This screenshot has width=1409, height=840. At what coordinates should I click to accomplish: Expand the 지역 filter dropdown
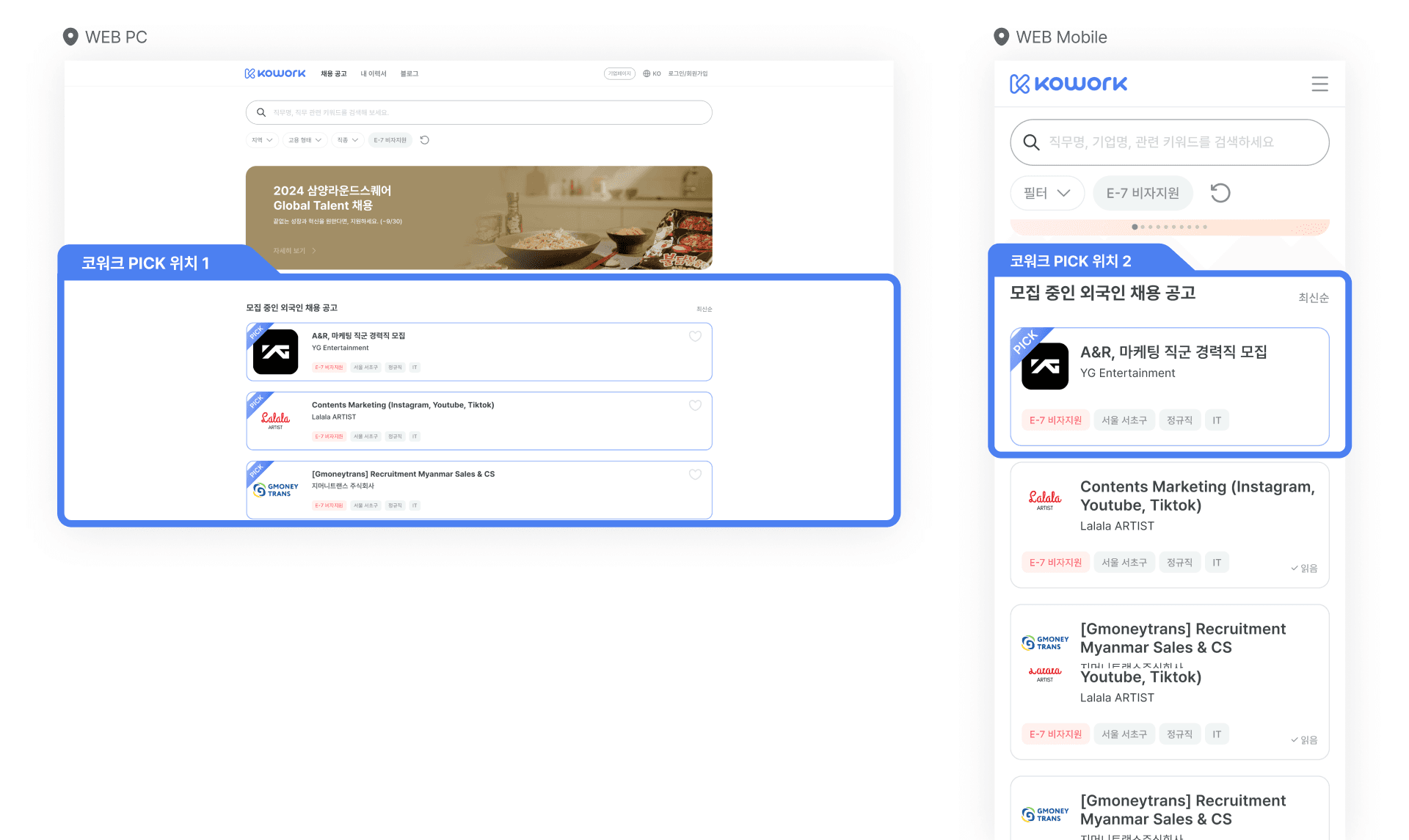pyautogui.click(x=262, y=140)
